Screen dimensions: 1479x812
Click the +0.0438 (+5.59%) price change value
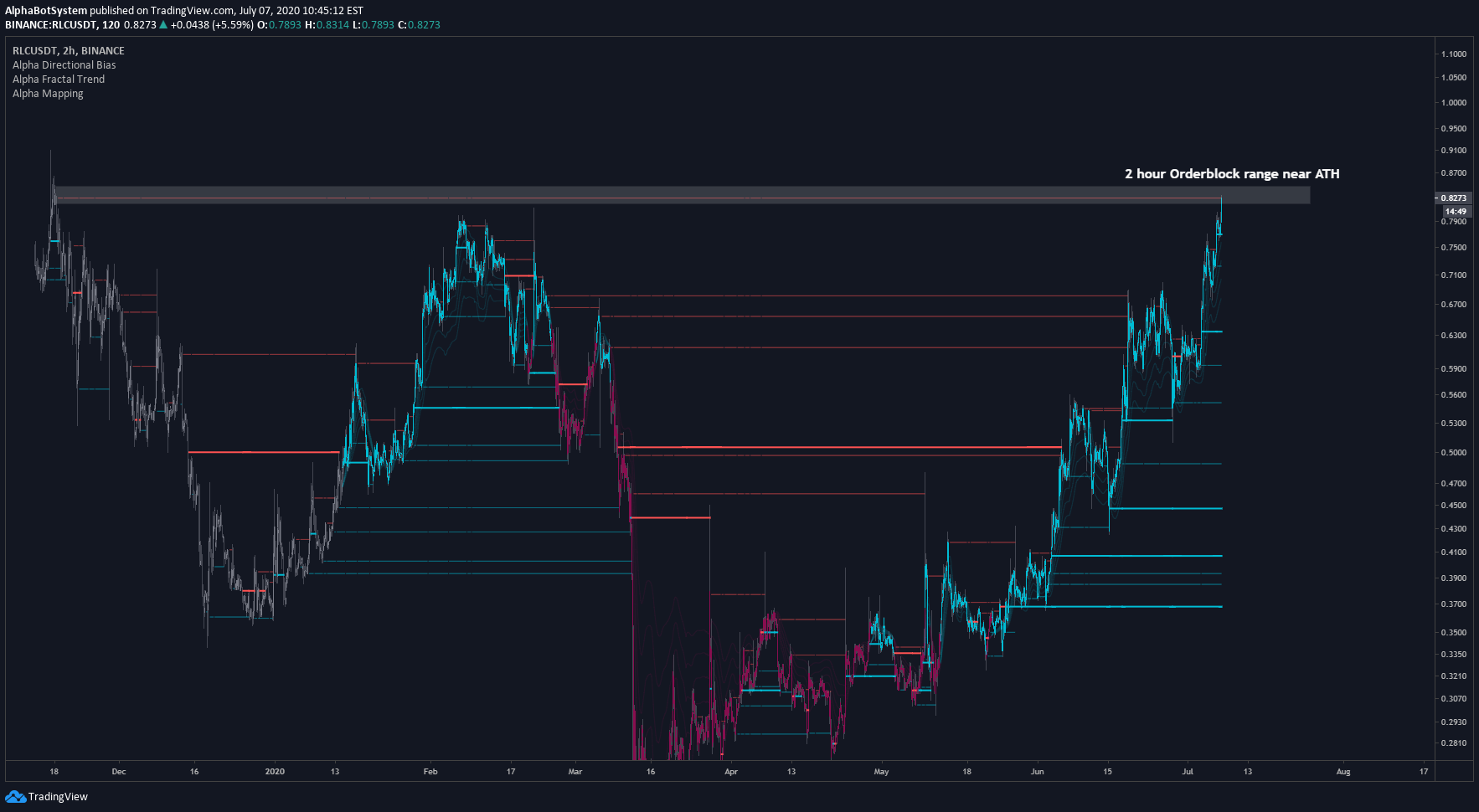tap(212, 25)
